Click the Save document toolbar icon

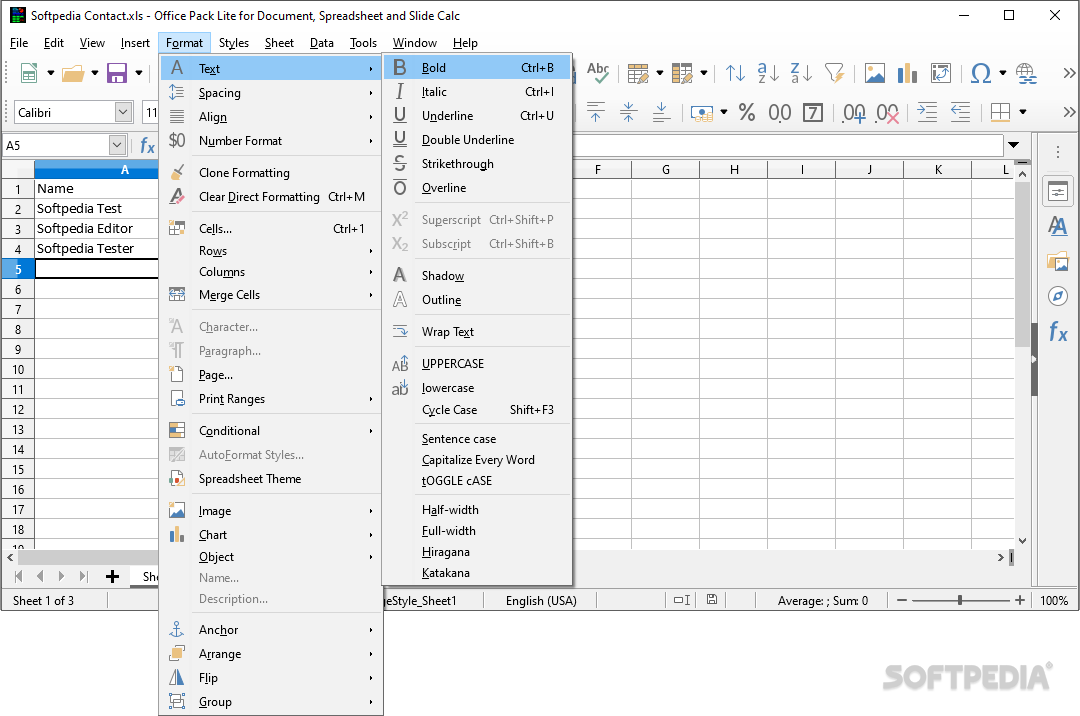tap(116, 73)
